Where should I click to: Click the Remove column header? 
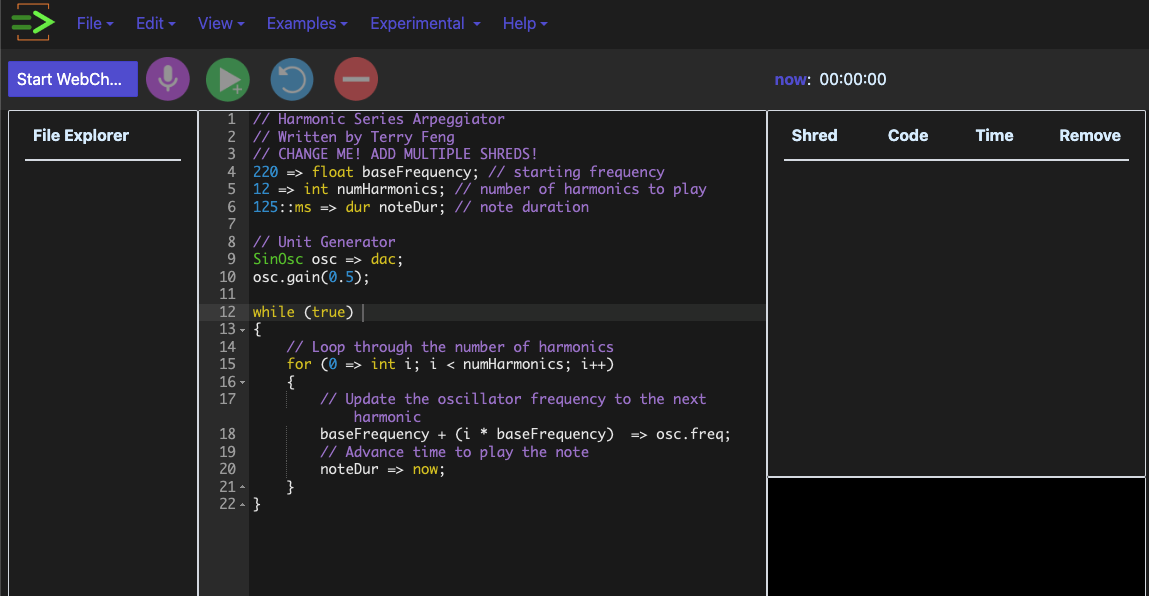pyautogui.click(x=1089, y=136)
